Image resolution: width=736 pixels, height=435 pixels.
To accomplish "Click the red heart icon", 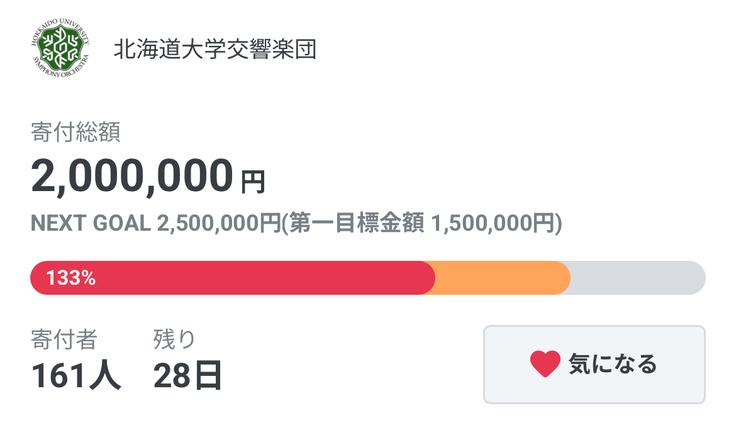I will pyautogui.click(x=545, y=365).
